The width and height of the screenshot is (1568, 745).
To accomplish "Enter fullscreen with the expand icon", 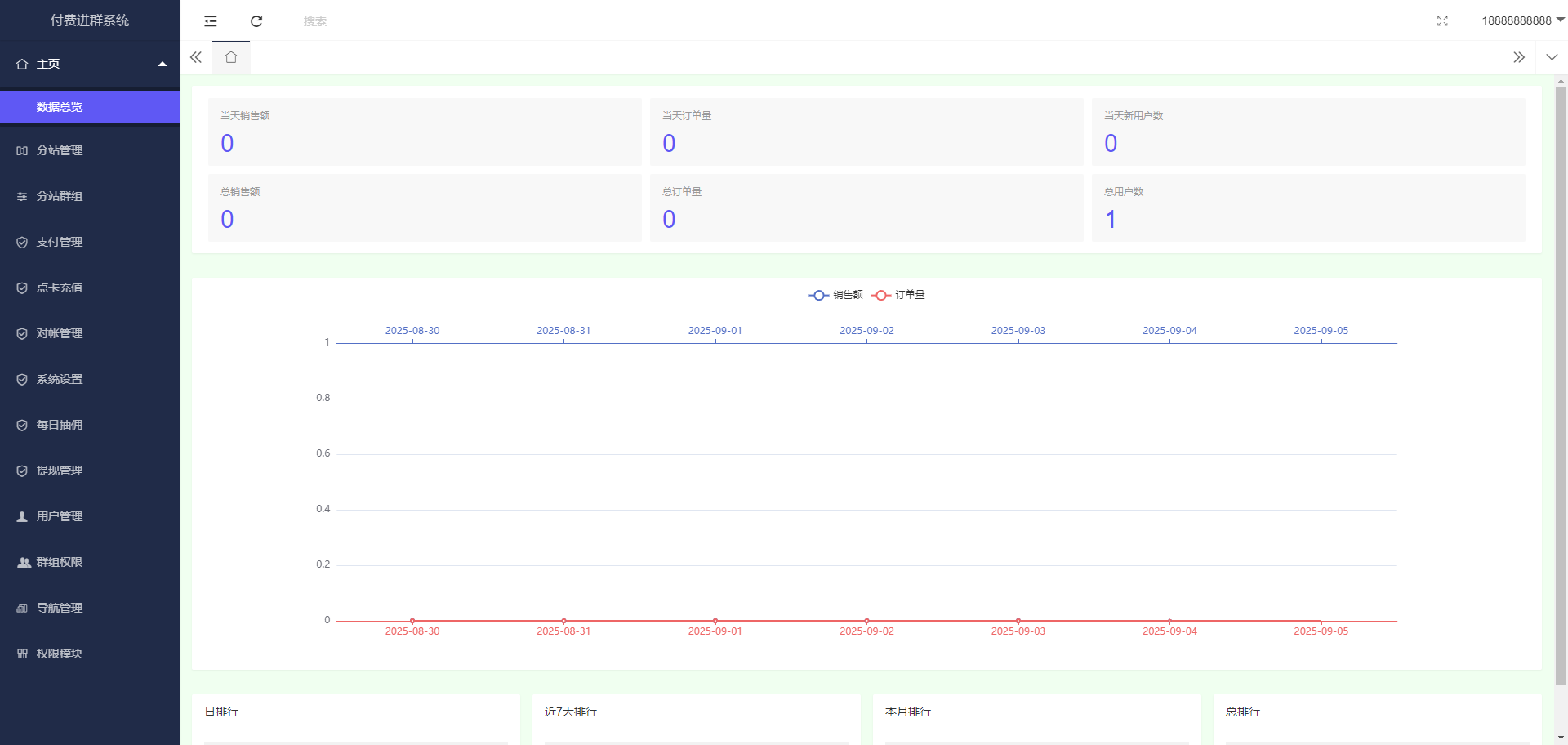I will point(1442,21).
